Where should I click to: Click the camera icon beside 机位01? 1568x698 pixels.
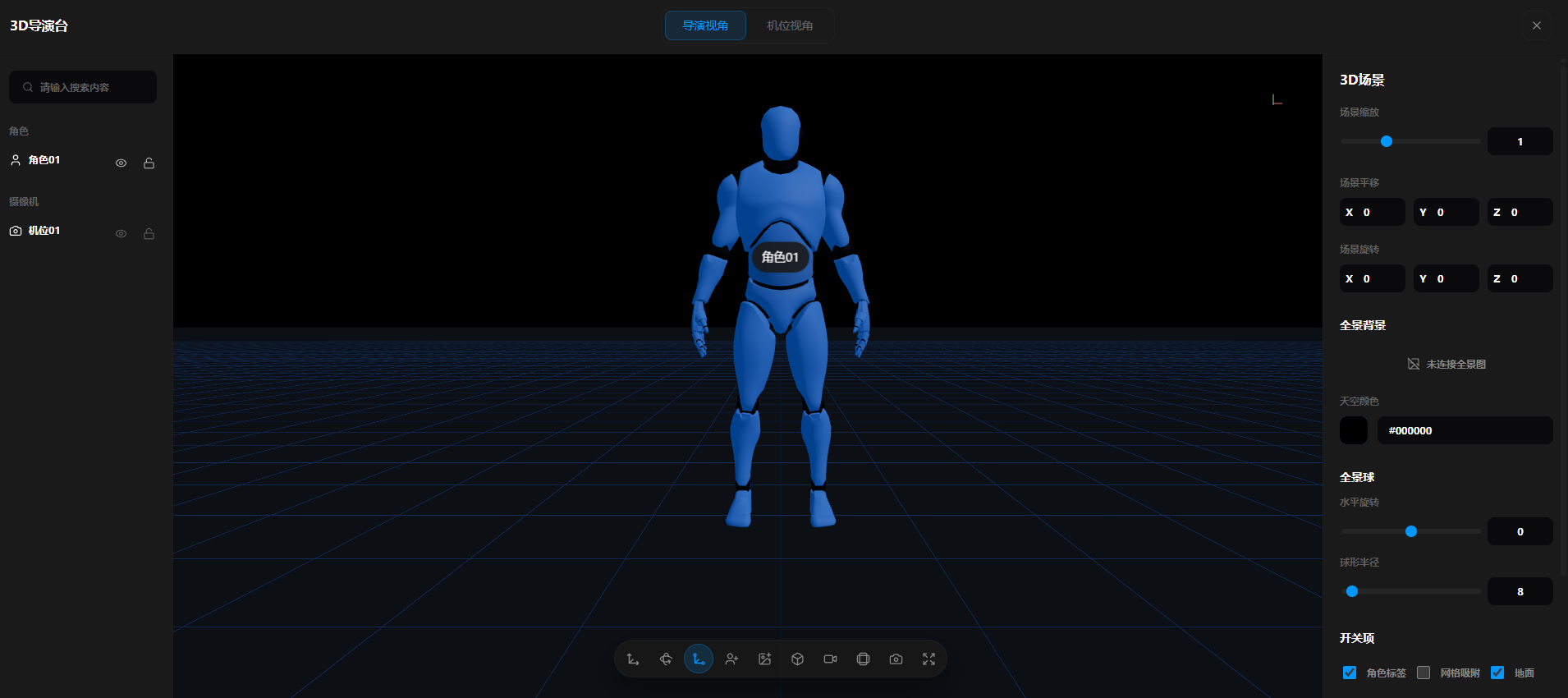(x=16, y=231)
